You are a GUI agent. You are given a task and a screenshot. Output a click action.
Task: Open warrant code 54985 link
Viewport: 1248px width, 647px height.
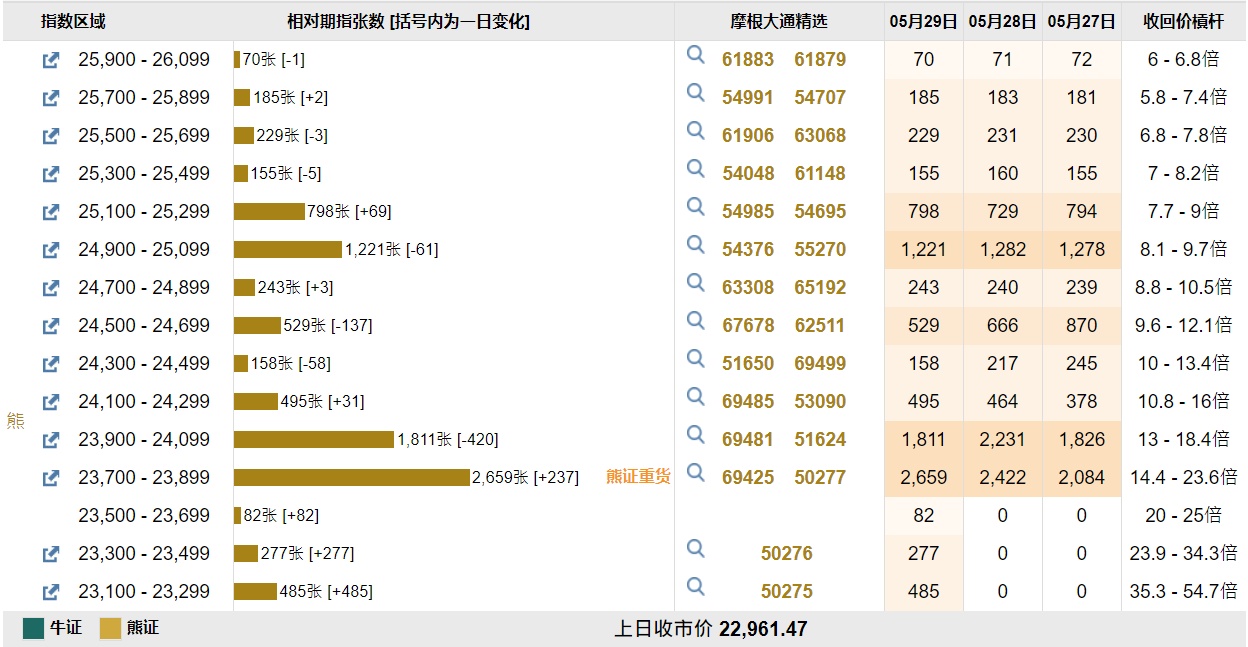[748, 212]
